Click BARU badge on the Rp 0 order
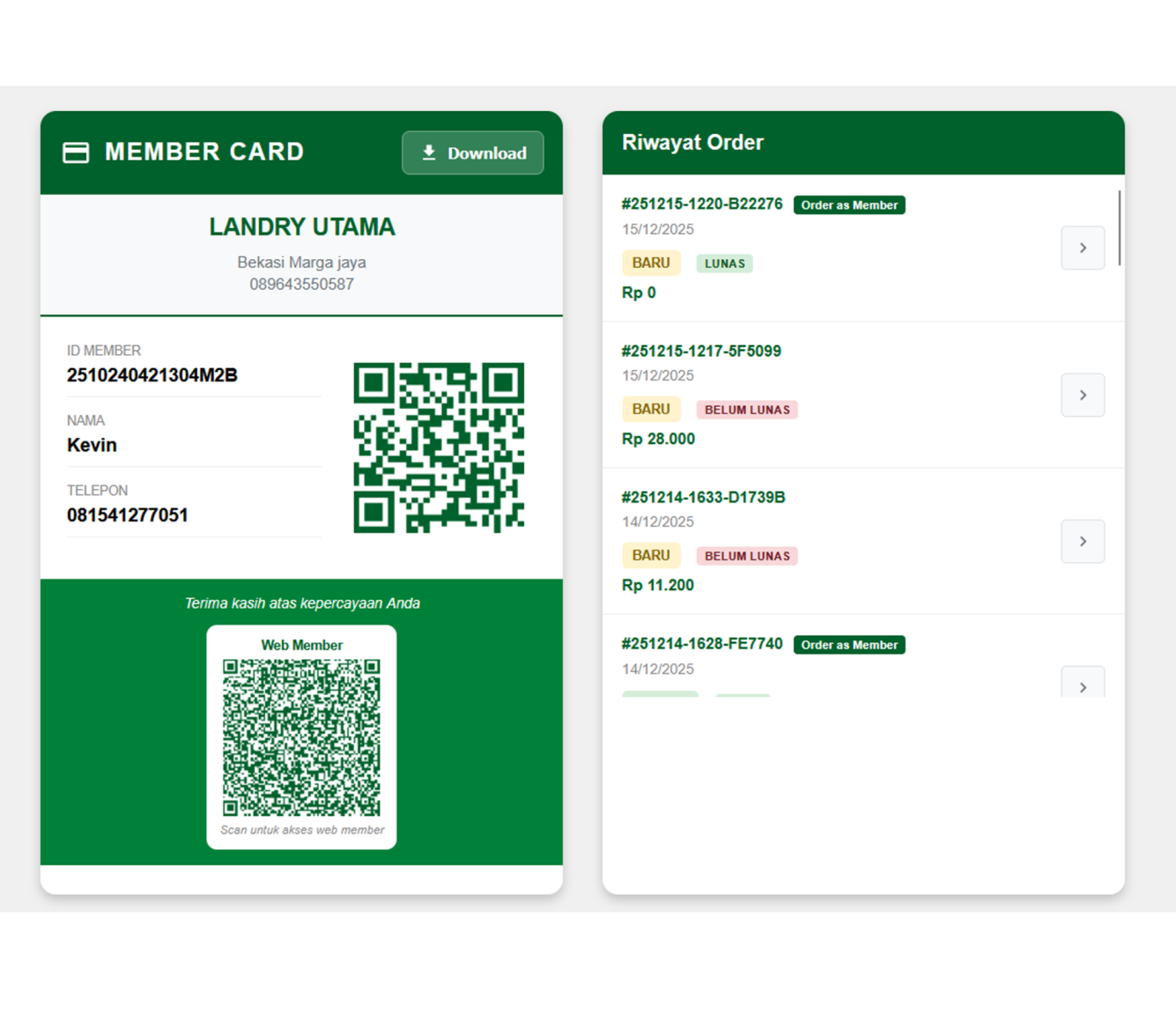 point(651,263)
